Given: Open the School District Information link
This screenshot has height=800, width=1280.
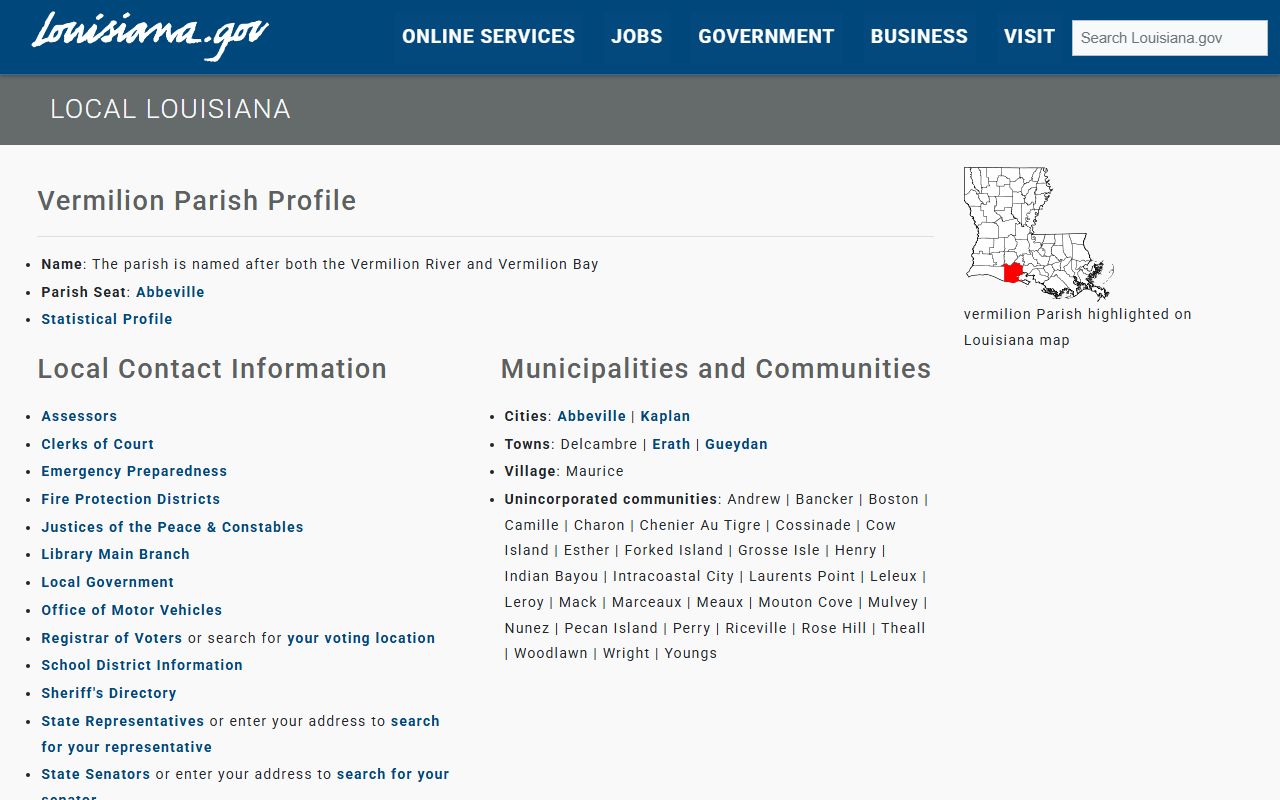Looking at the screenshot, I should [142, 665].
